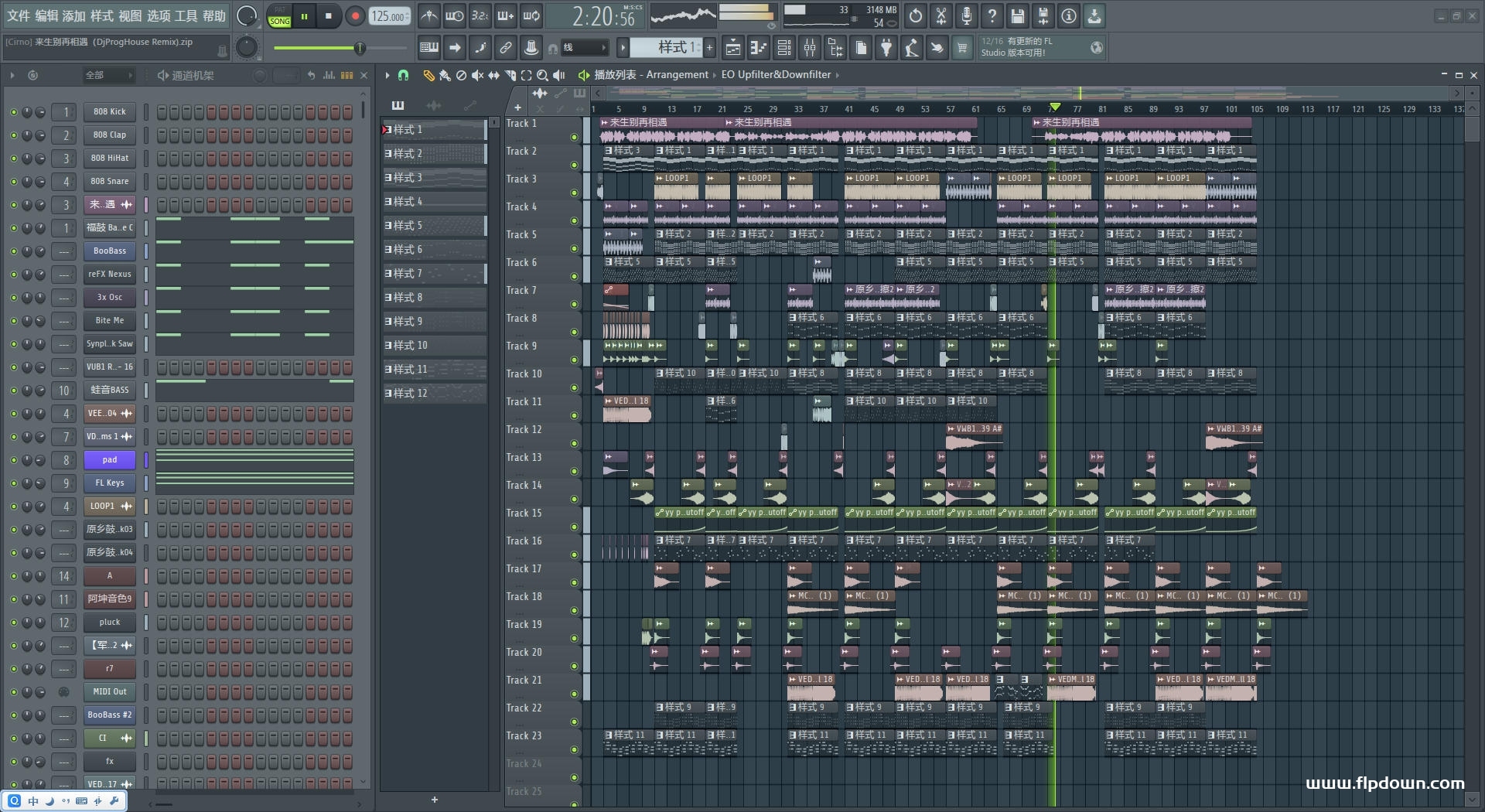
Task: Toggle the 808 Kick channel mute LED
Action: (13, 112)
